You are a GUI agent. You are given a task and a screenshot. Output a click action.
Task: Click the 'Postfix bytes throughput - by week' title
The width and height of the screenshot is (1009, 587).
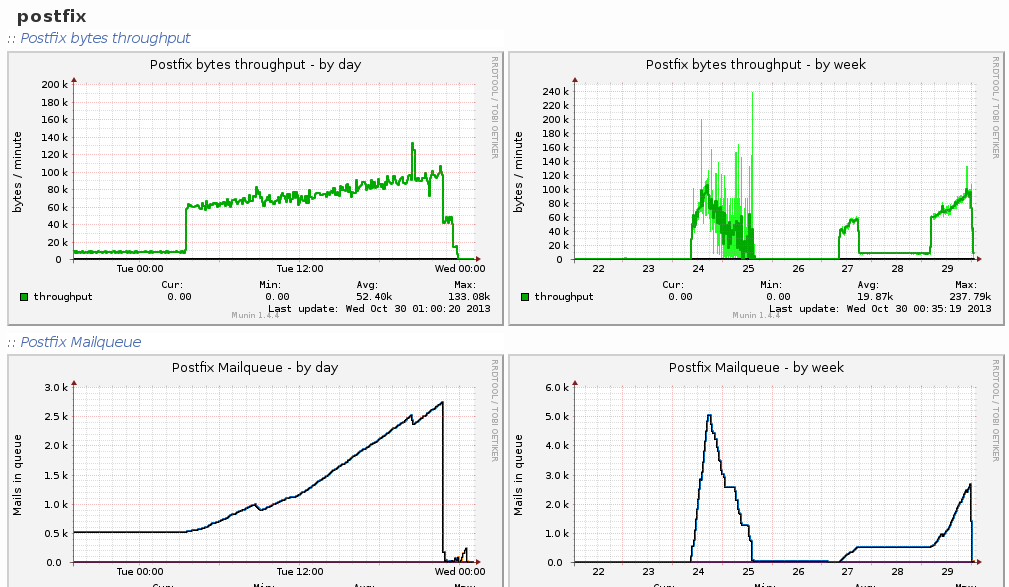(x=756, y=64)
